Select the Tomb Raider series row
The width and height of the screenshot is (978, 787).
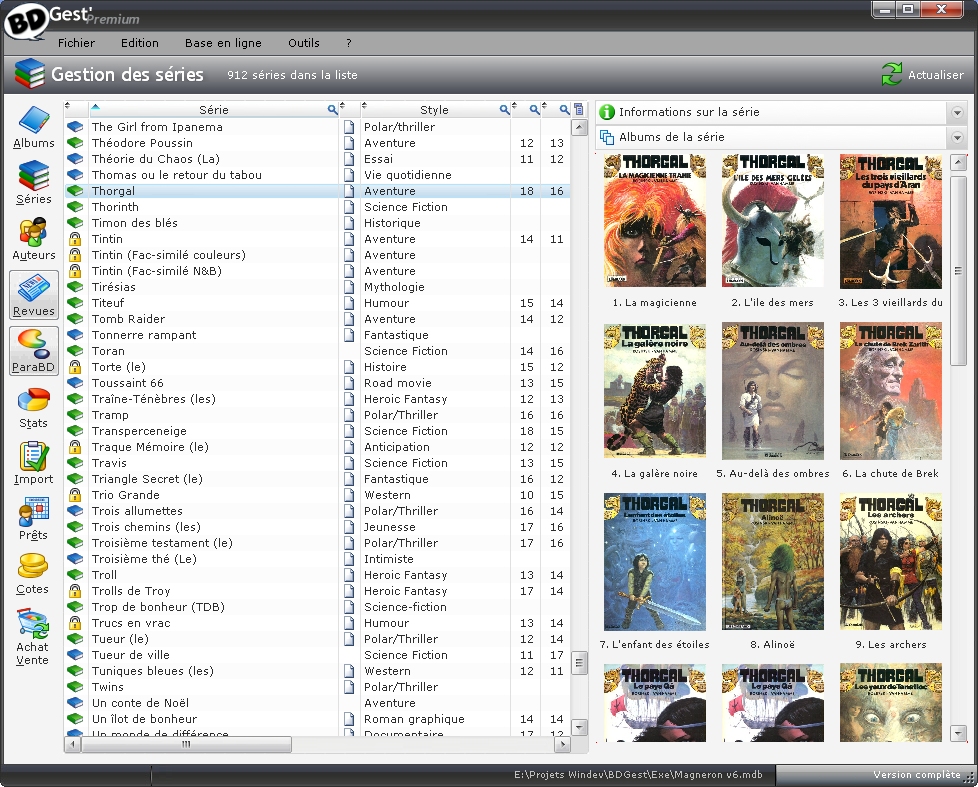[x=317, y=319]
